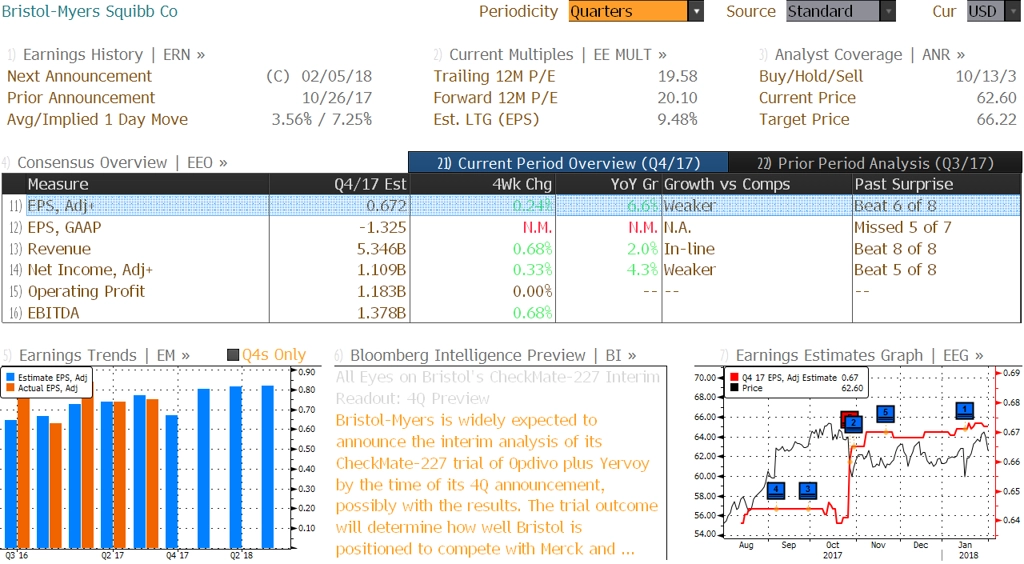The height and width of the screenshot is (564, 1024).
Task: Select the Operating Profit measure row
Action: pos(511,291)
